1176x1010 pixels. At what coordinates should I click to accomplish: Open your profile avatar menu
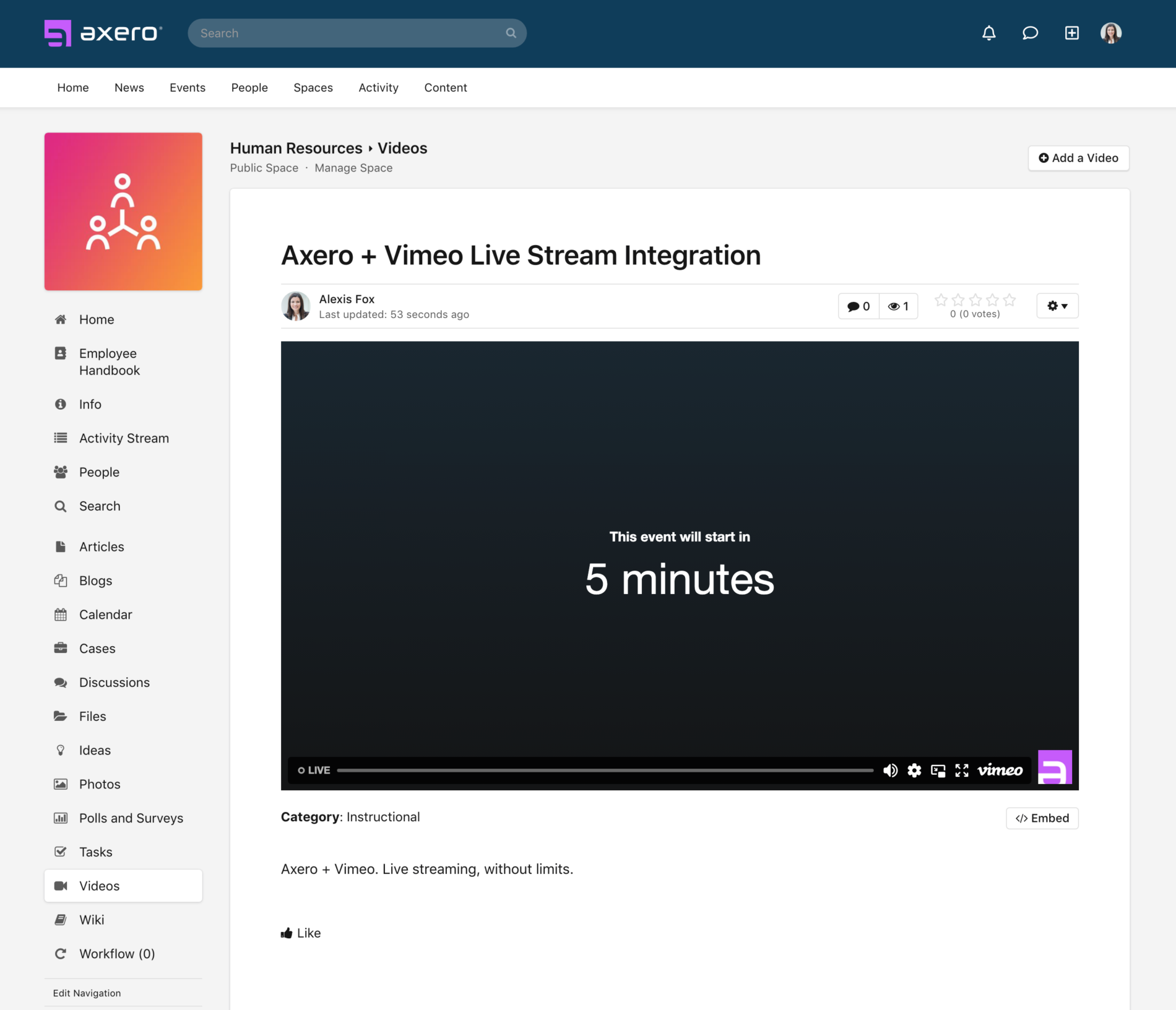[x=1110, y=33]
